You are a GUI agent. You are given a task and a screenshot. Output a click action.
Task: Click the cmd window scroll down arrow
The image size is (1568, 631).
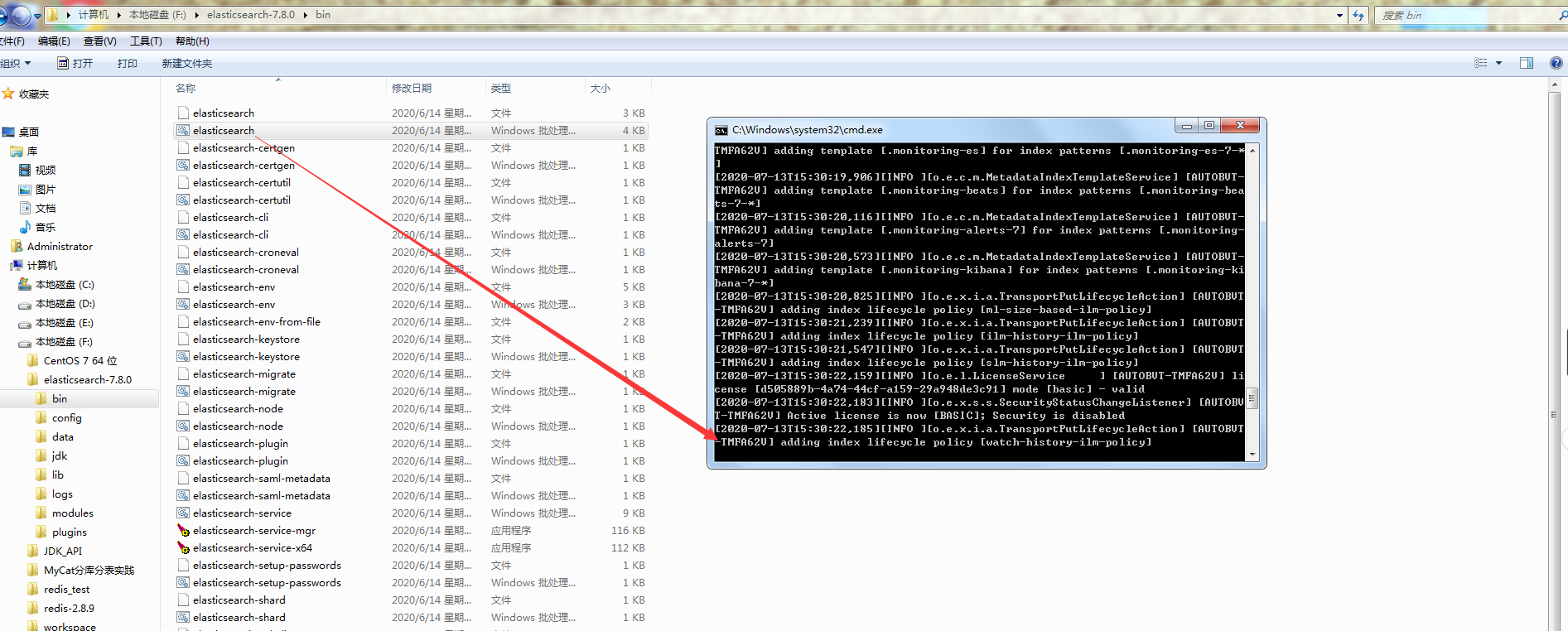coord(1252,455)
